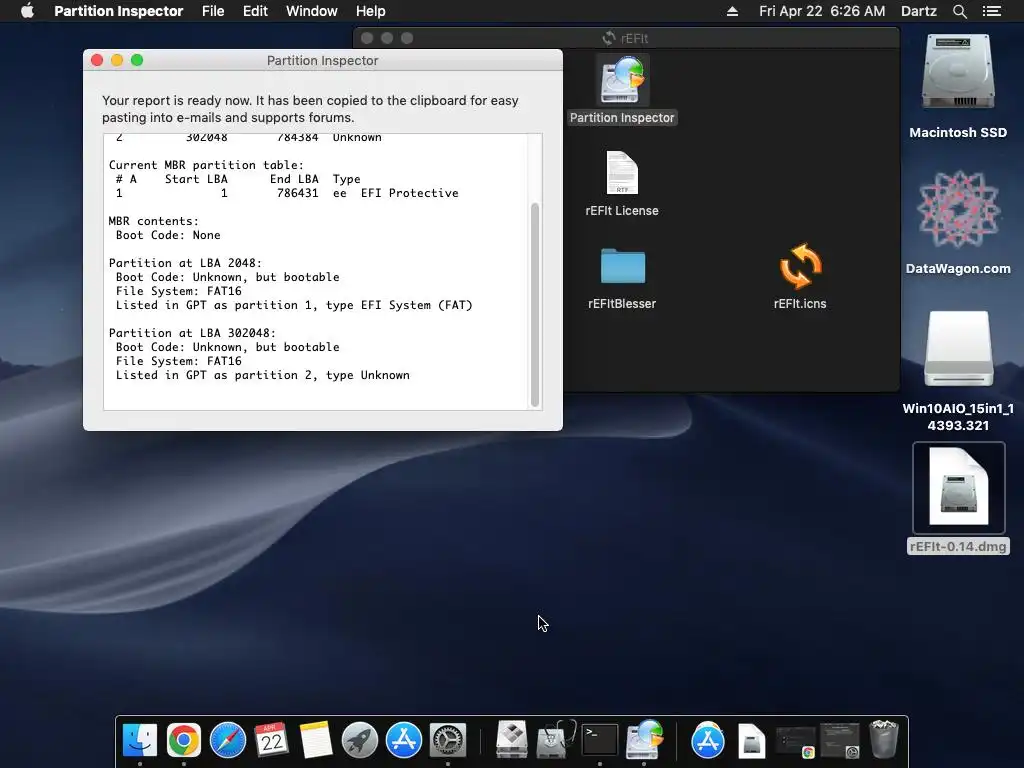
Task: Click the rEFIt window title bar
Action: [x=626, y=38]
